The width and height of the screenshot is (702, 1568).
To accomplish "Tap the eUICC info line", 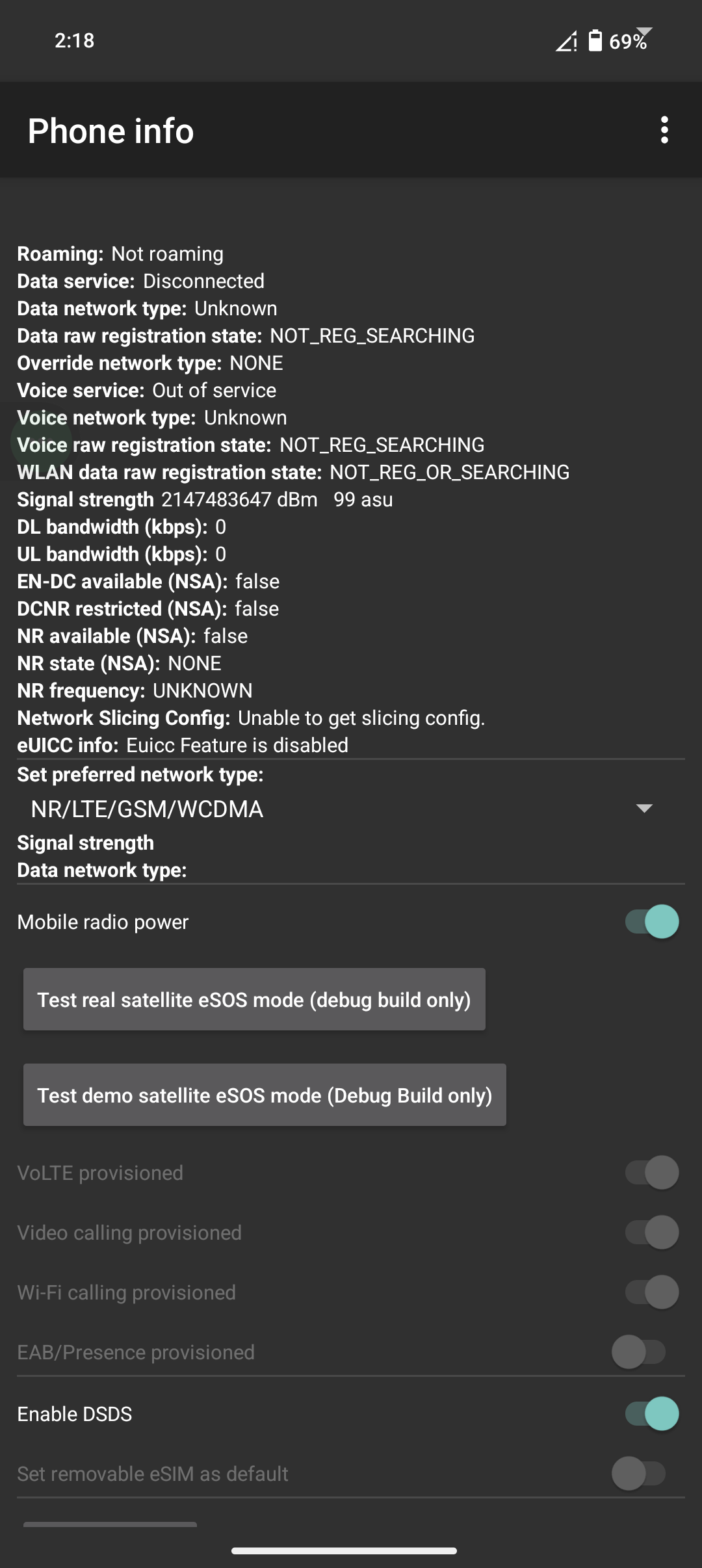I will [x=183, y=746].
